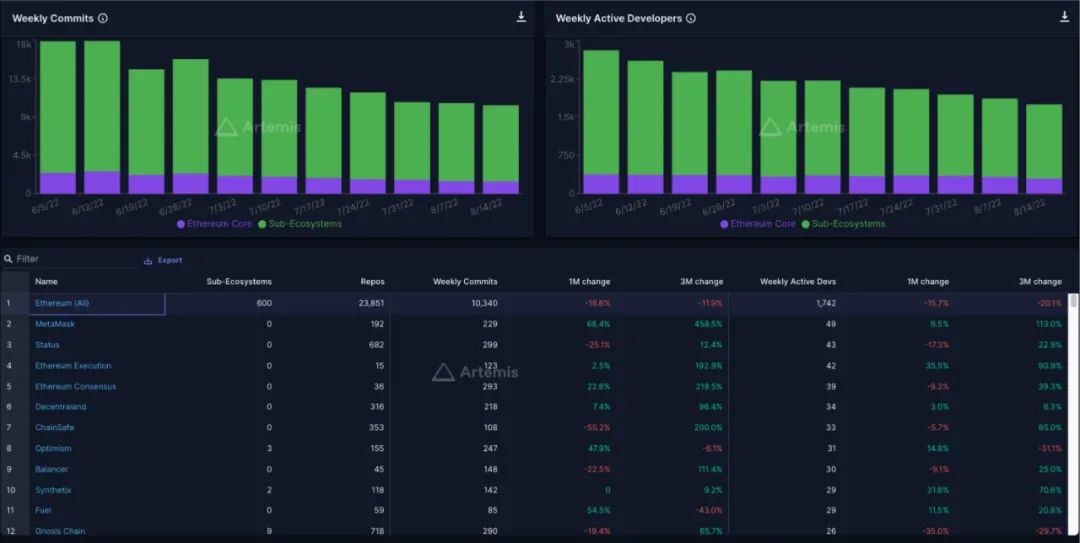
Task: Sort by Sub-Ecosystems column header
Action: click(239, 282)
